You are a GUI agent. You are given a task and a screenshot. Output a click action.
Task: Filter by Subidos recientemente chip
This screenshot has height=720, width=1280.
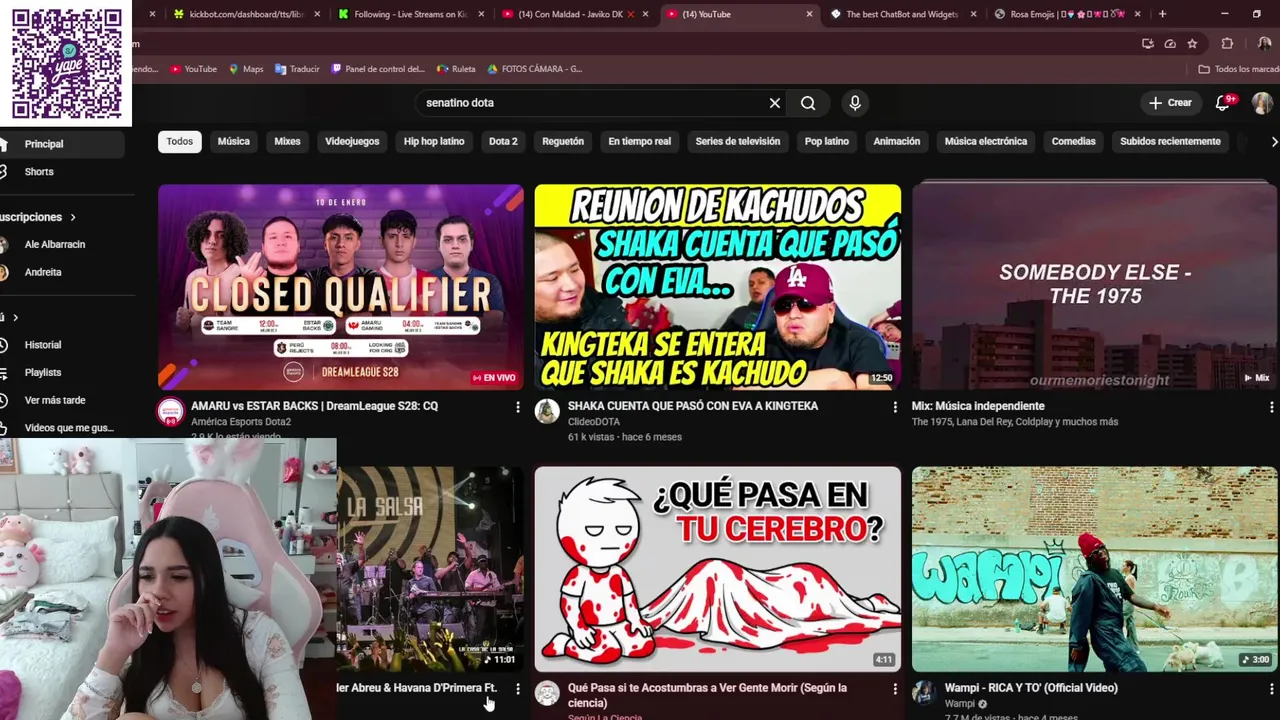(1170, 141)
